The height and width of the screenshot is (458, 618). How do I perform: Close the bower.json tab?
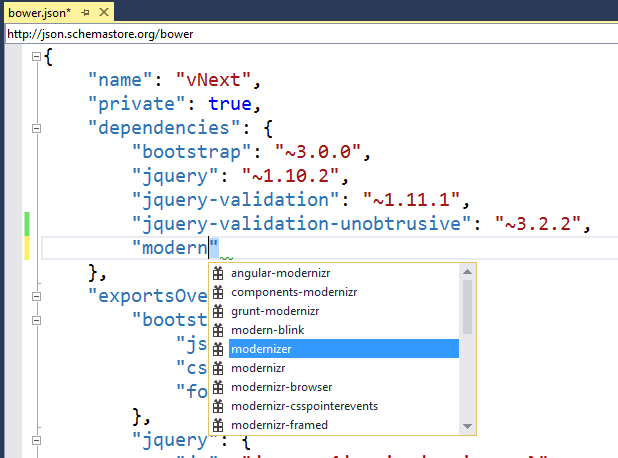[x=104, y=13]
